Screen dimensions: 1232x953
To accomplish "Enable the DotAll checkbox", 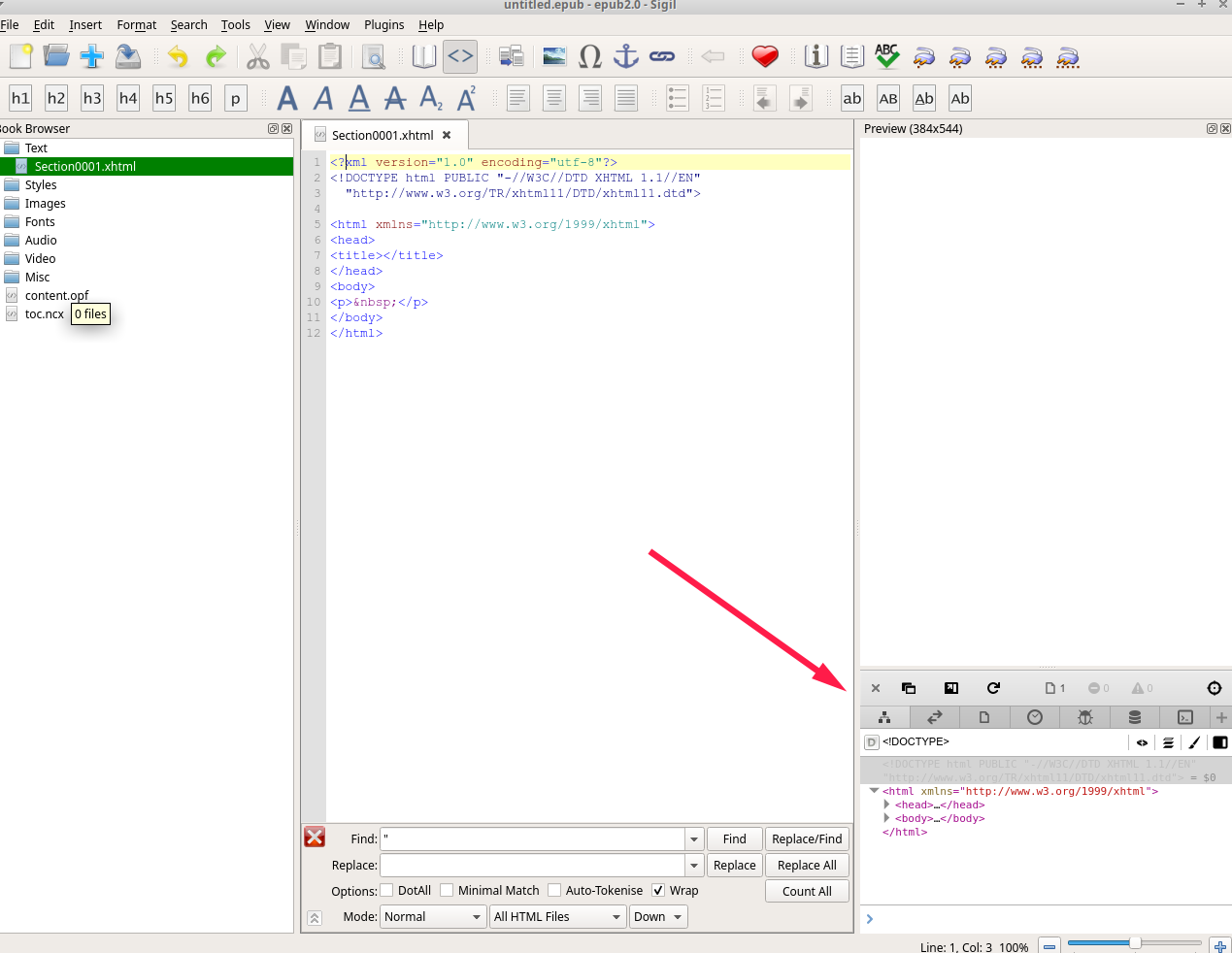I will coord(387,891).
